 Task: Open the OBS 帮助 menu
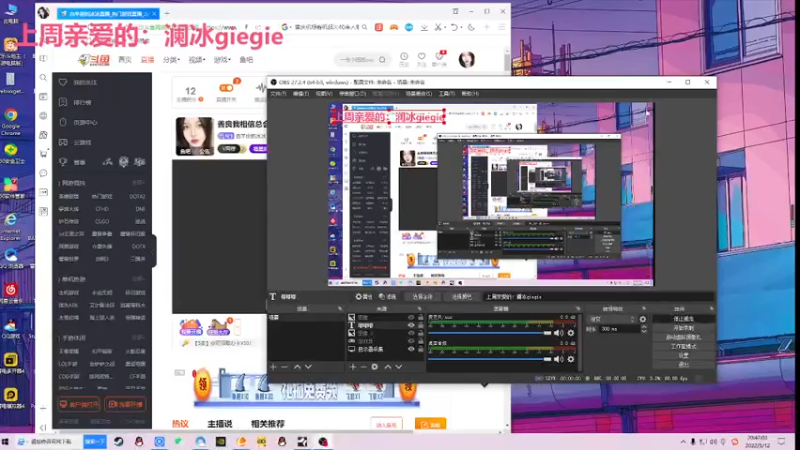(470, 94)
